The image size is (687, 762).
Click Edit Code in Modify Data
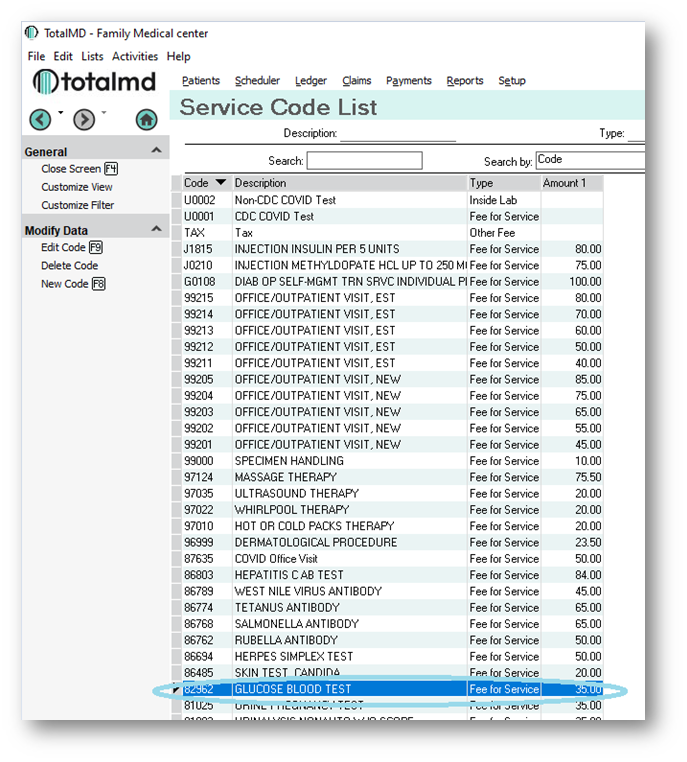tap(63, 247)
